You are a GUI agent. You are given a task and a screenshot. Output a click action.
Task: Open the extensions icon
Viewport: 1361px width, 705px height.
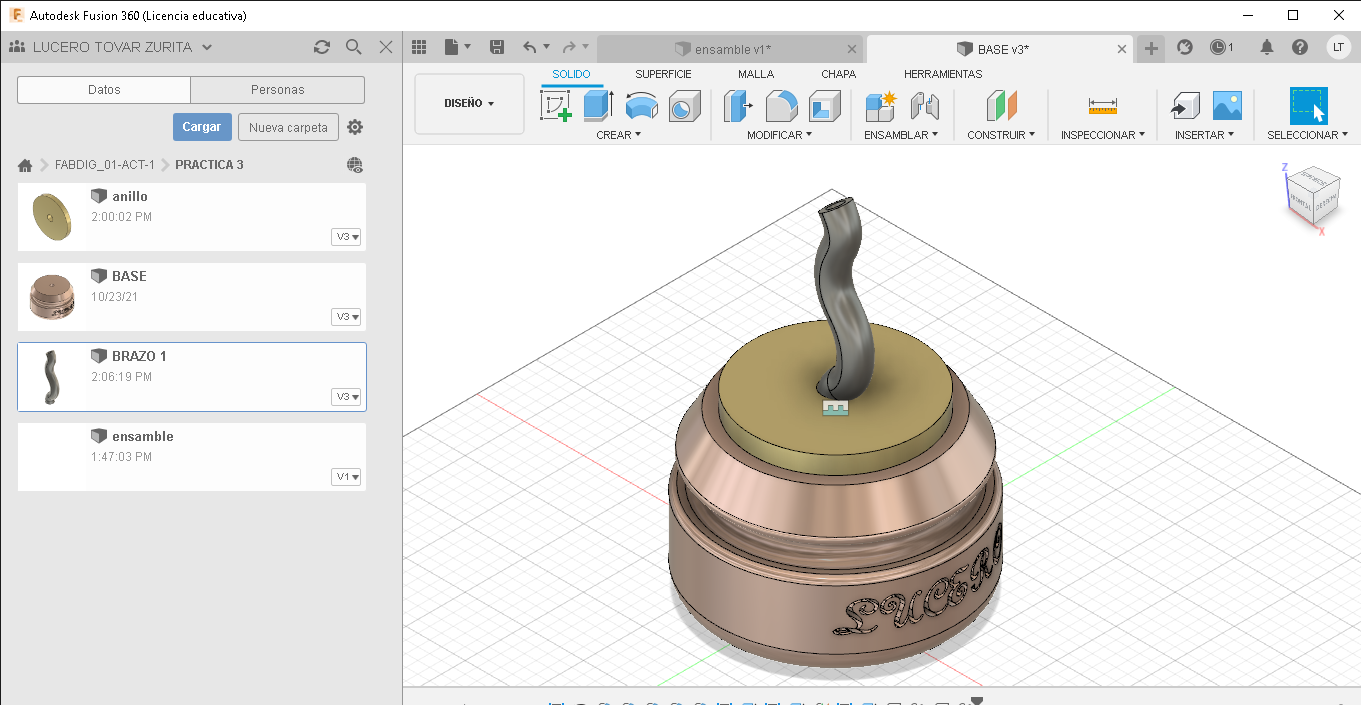(x=1185, y=47)
